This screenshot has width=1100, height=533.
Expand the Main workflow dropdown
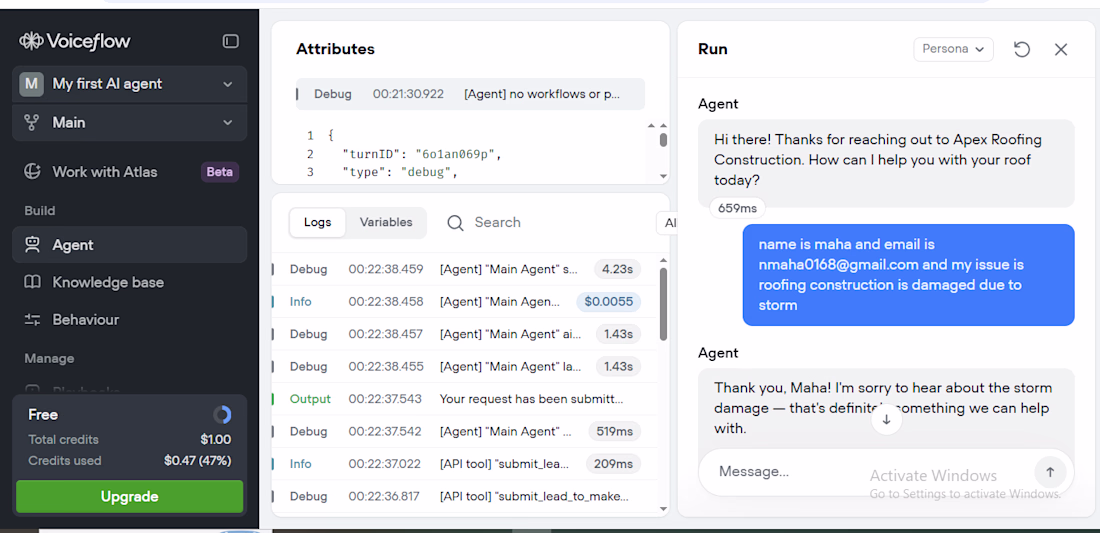[x=130, y=123]
